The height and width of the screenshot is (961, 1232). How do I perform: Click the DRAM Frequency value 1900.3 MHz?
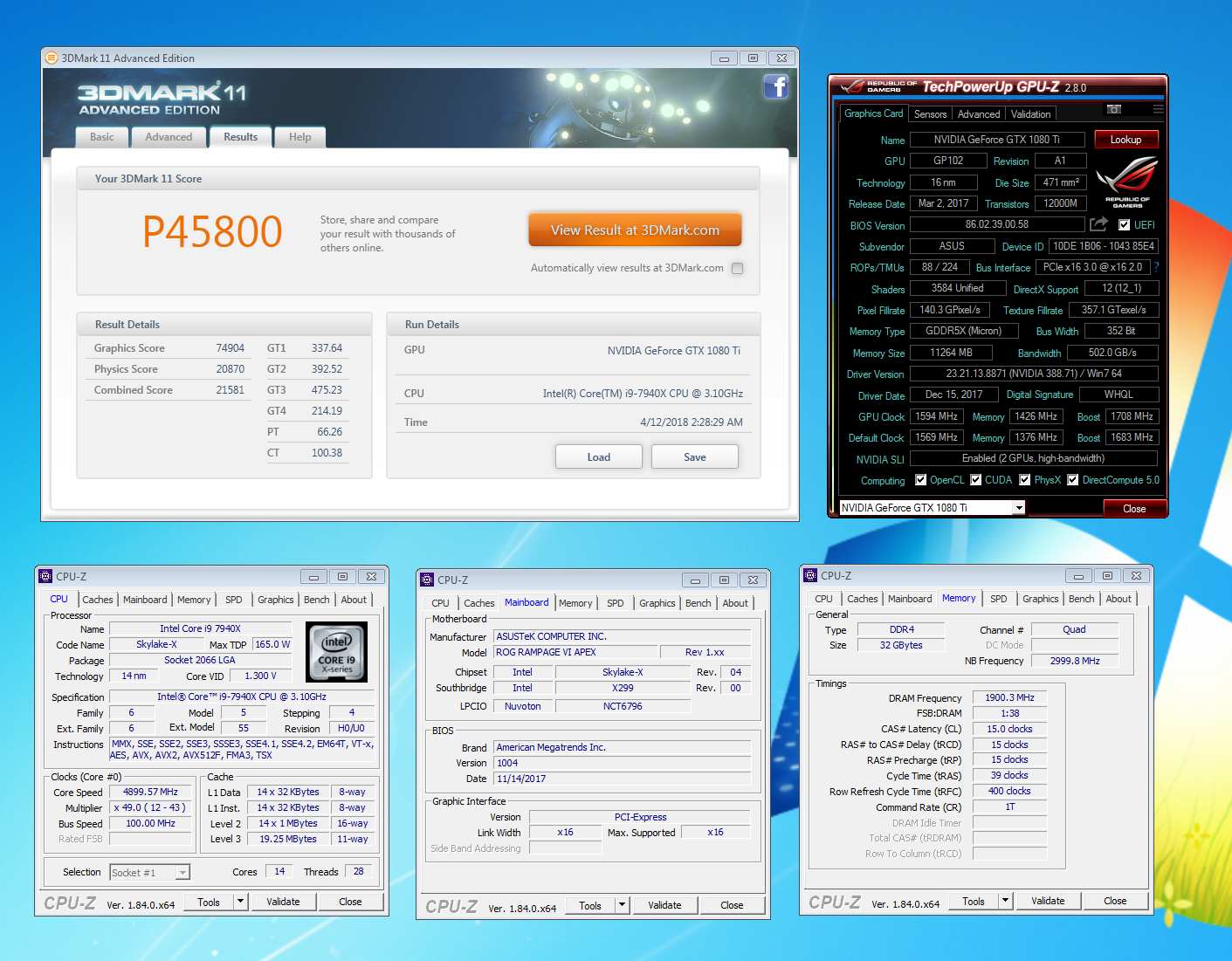coord(1009,697)
